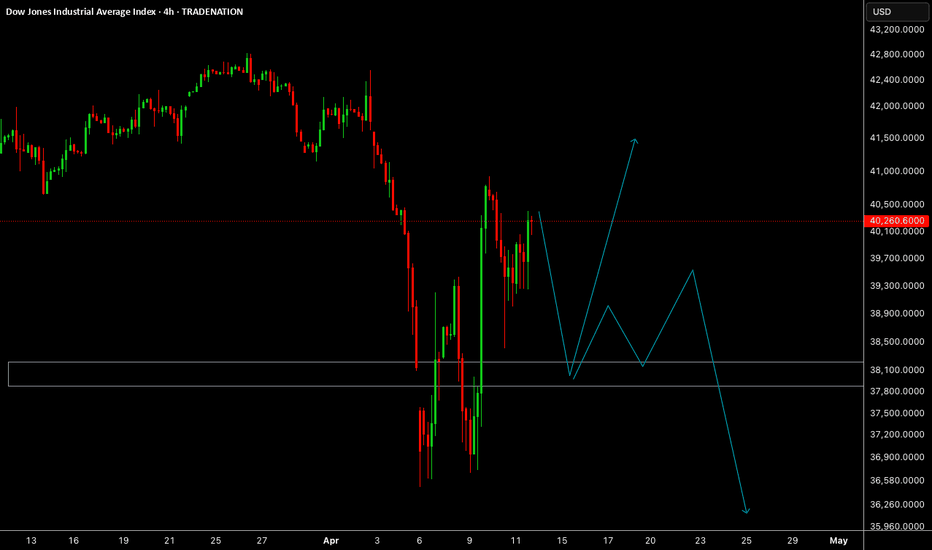Click the 37,800.0000 price axis label

click(897, 391)
